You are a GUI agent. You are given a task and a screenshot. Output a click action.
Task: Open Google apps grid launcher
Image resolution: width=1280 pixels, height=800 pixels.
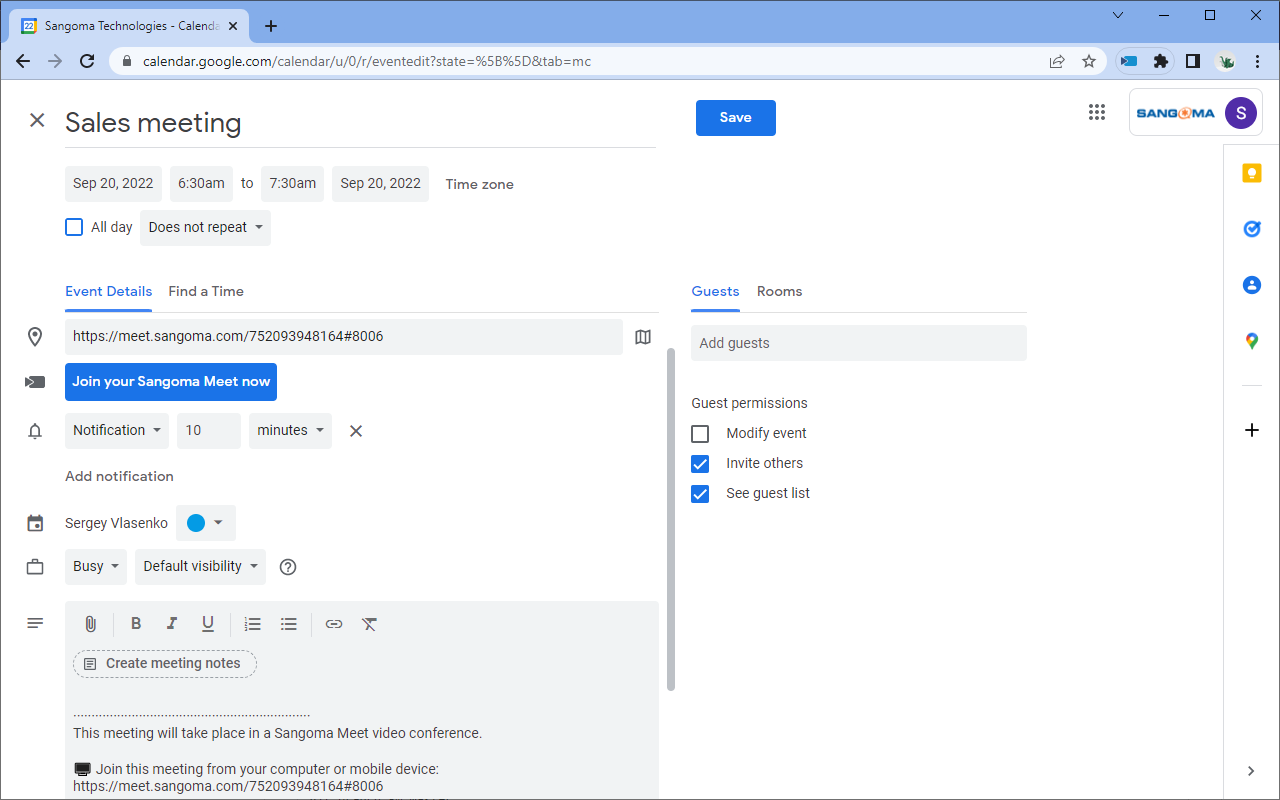pyautogui.click(x=1097, y=113)
